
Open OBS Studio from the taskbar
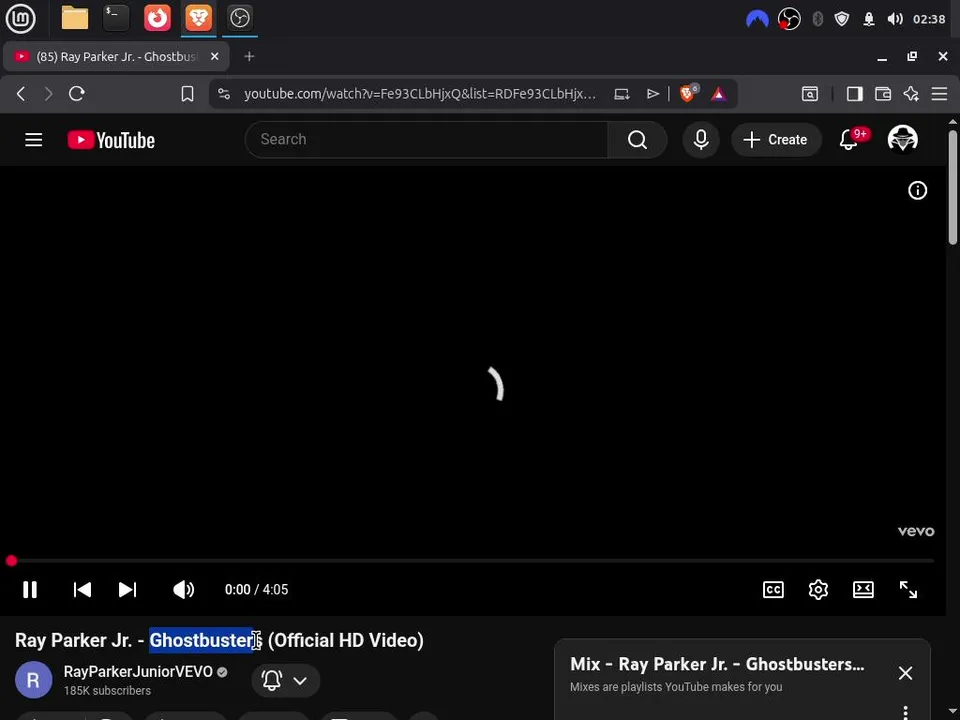click(x=239, y=18)
